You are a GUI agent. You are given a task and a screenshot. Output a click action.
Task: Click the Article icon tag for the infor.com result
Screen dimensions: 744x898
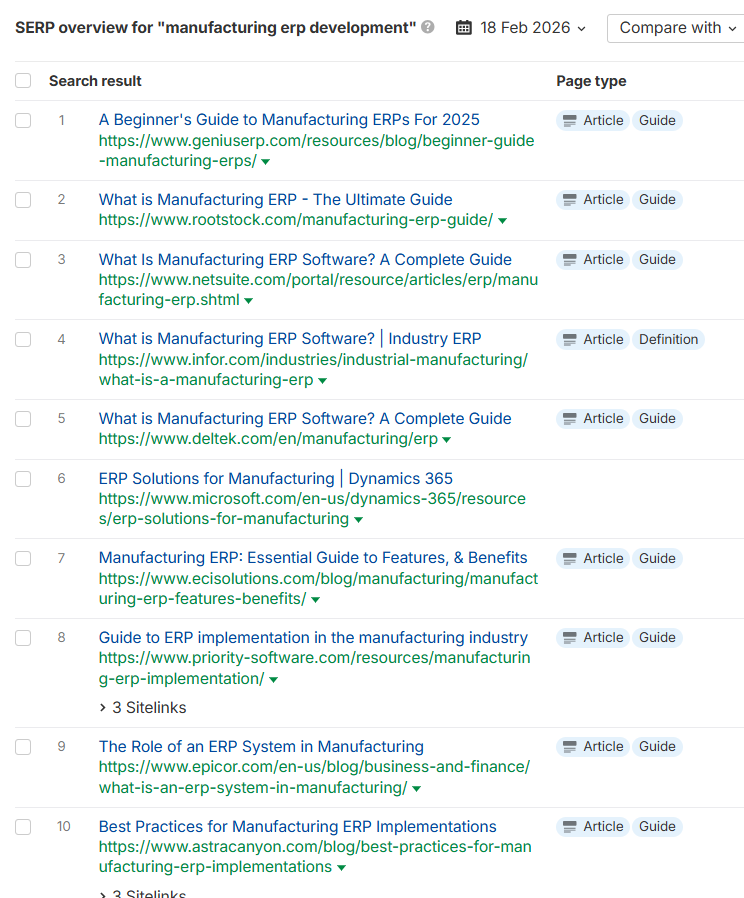[x=593, y=339]
